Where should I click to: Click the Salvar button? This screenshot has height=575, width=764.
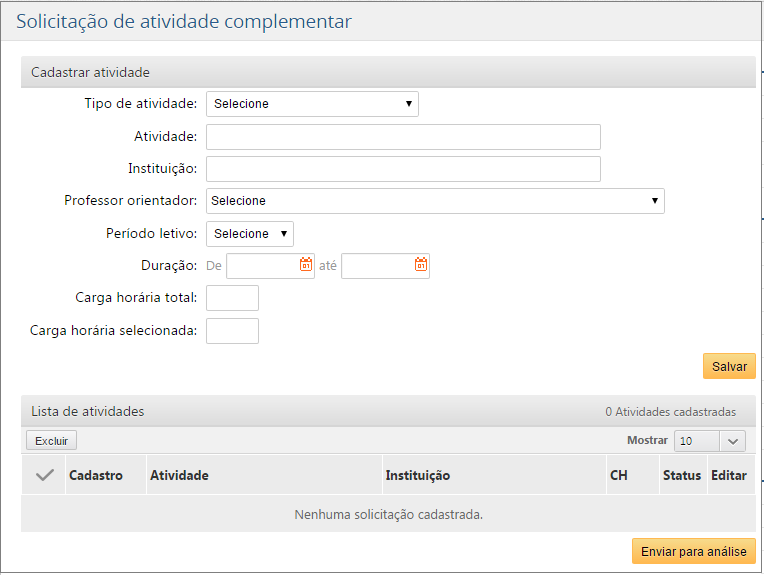[x=729, y=367]
